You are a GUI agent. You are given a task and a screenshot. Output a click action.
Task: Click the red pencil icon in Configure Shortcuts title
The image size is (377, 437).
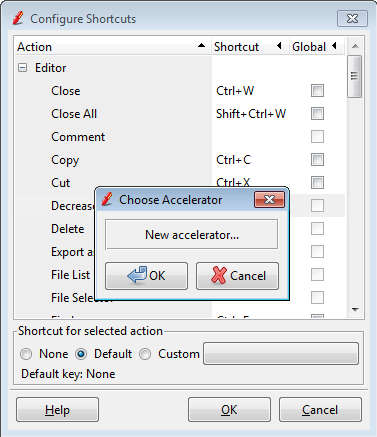18,18
